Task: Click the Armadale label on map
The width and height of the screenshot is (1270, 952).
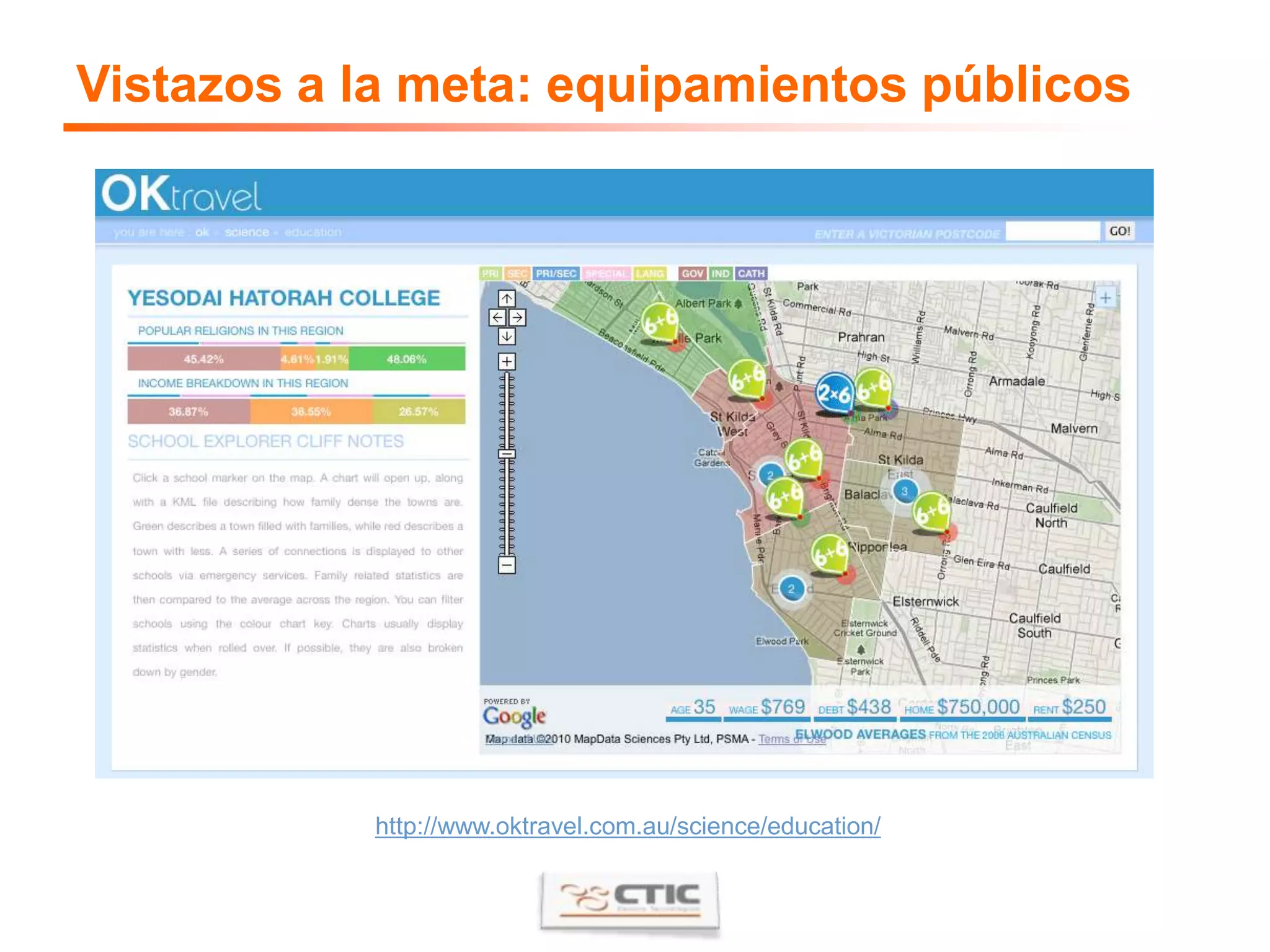Action: tap(1017, 381)
